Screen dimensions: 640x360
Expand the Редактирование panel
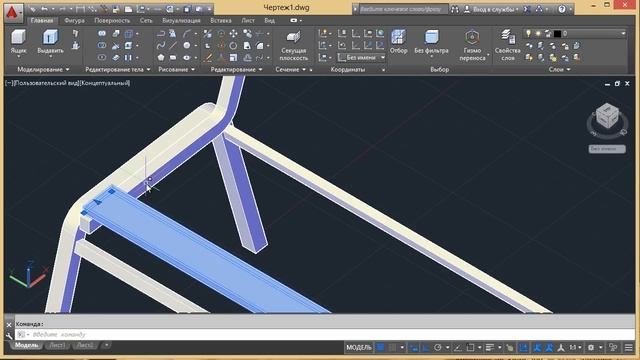point(236,69)
